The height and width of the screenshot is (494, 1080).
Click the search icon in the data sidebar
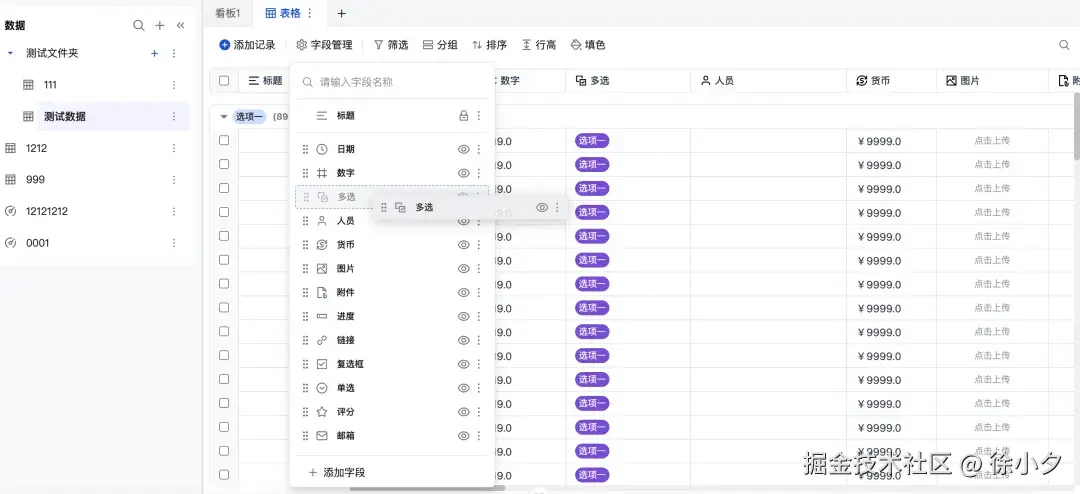coord(139,25)
